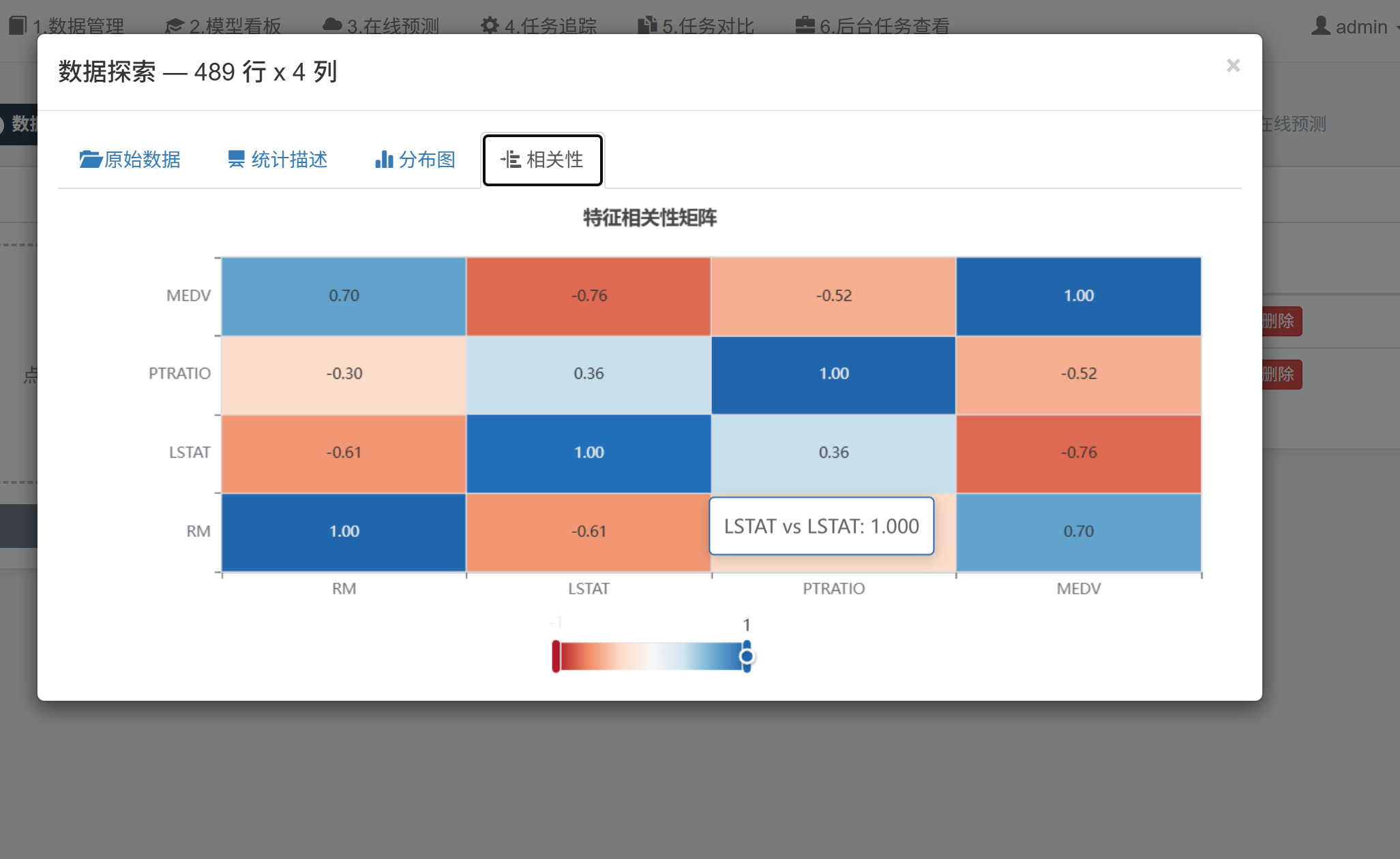Click the RM vs RM cell 1.00
Image resolution: width=1400 pixels, height=859 pixels.
(x=344, y=532)
